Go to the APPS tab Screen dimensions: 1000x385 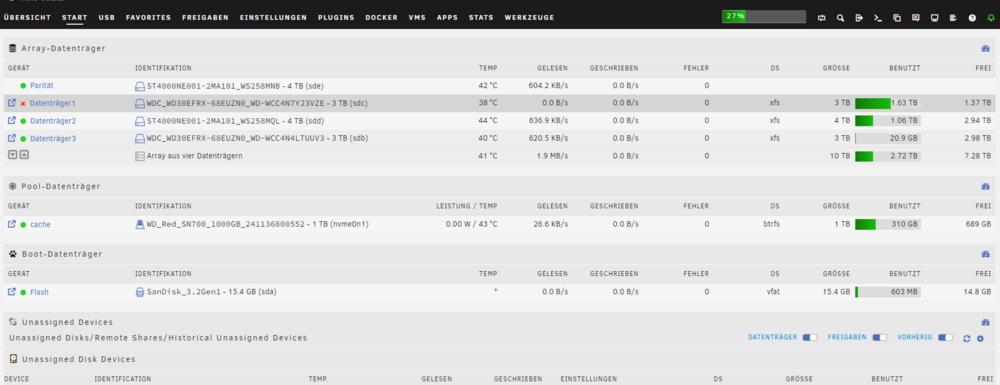pyautogui.click(x=447, y=18)
